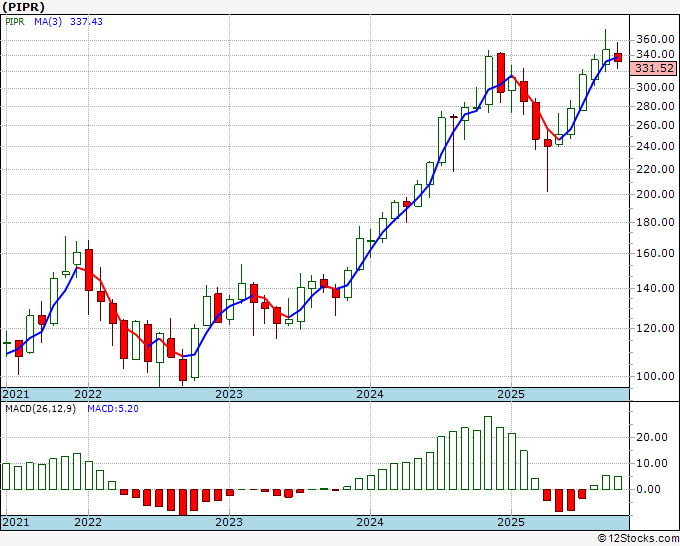Click the MACD(26,12,9) indicator label
This screenshot has height=546, width=680.
tap(40, 409)
